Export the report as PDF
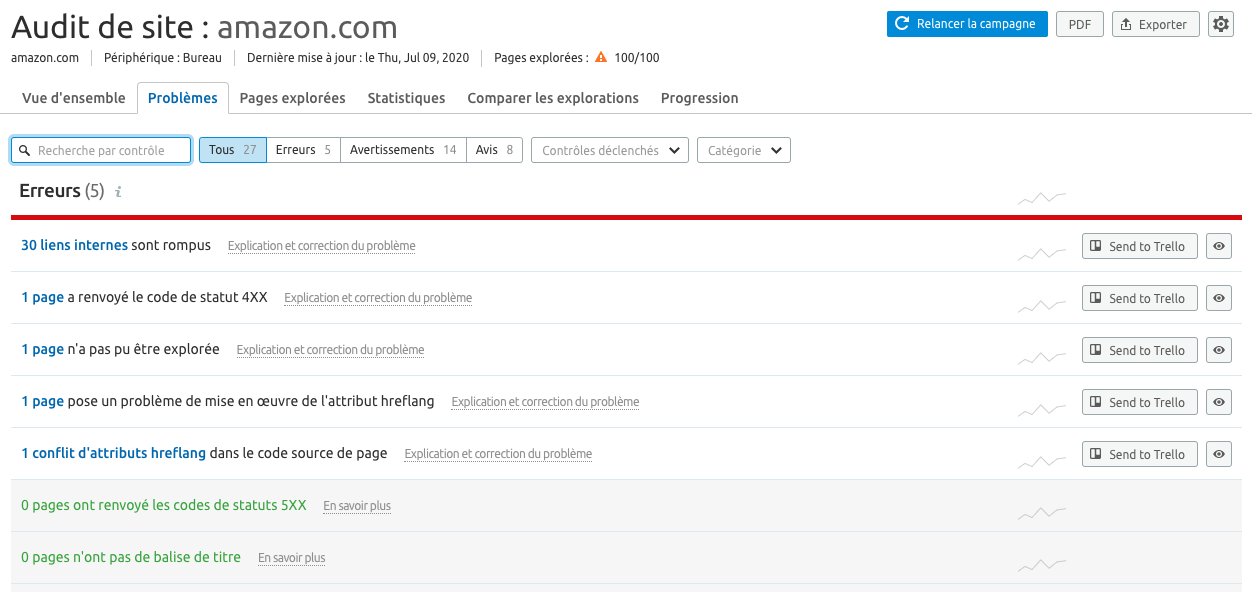 1079,24
